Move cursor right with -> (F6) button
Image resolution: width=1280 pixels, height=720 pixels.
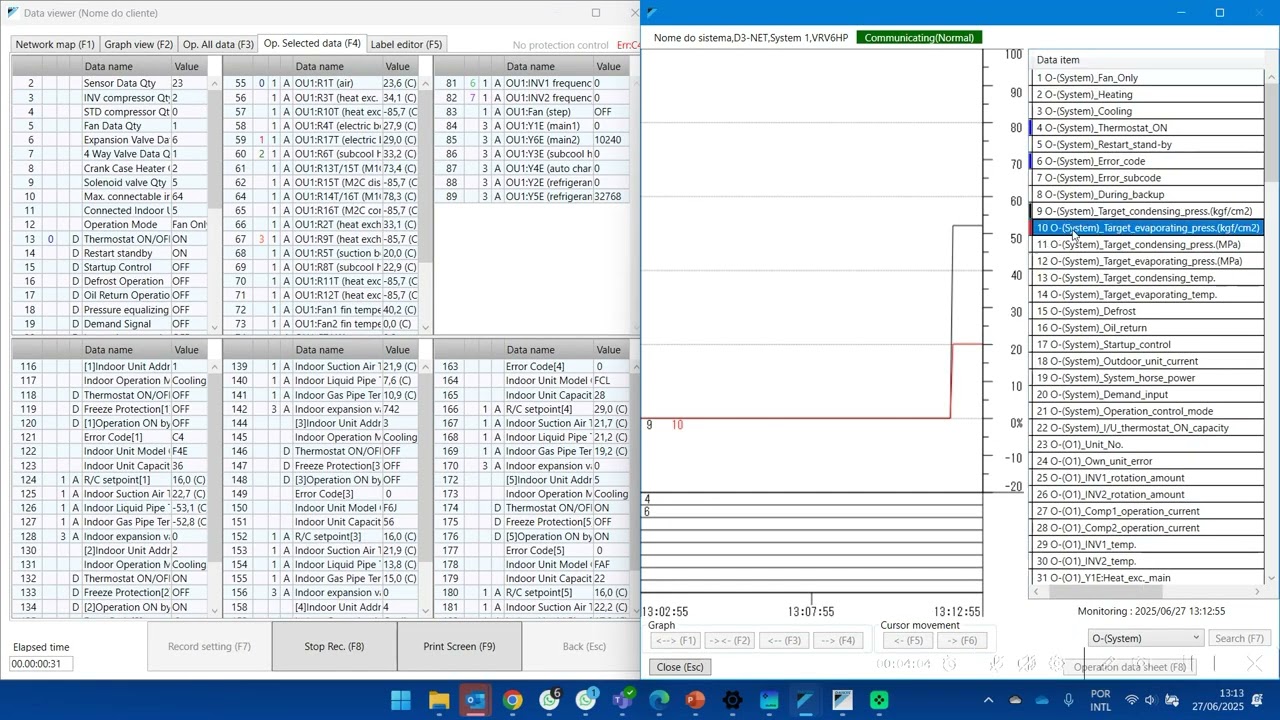pos(960,640)
